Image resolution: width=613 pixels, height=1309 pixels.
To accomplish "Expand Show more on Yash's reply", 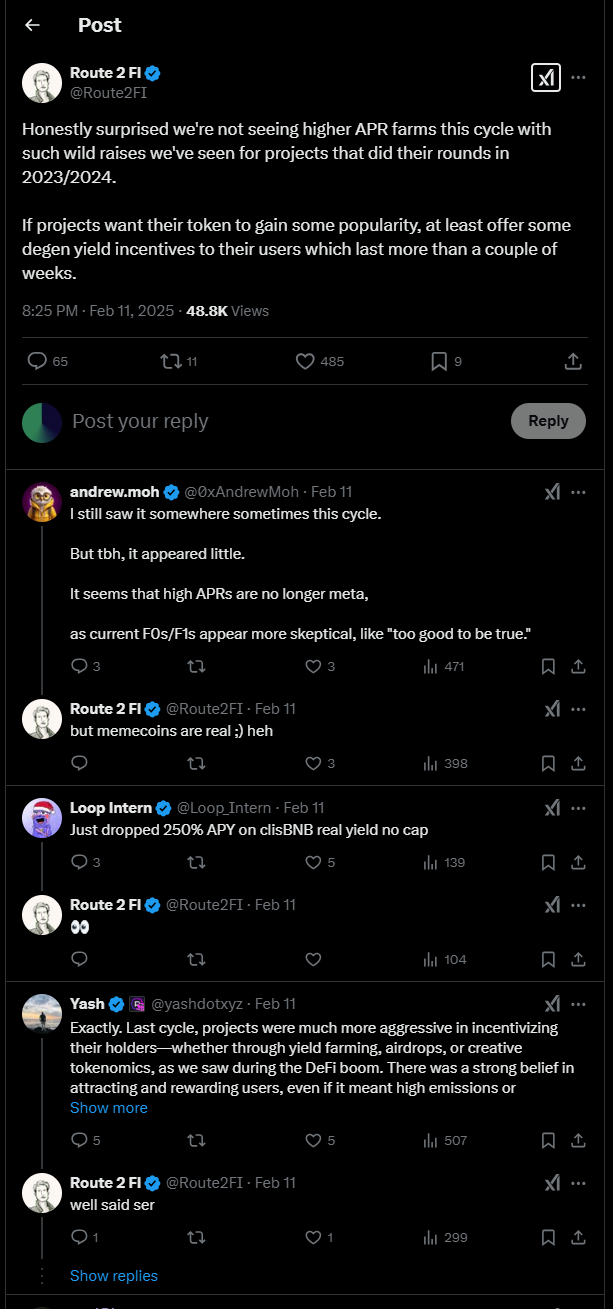I will tap(108, 1108).
